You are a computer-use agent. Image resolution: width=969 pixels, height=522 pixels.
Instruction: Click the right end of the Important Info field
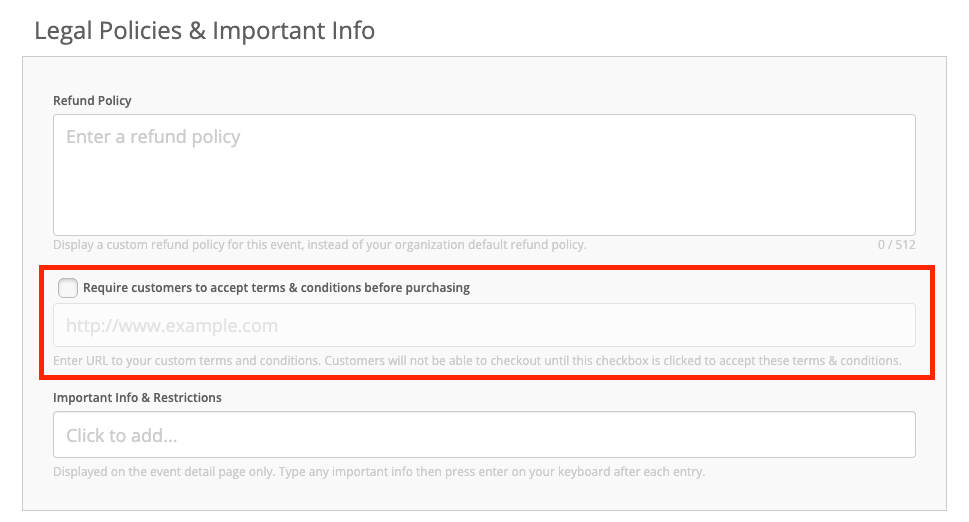click(890, 435)
